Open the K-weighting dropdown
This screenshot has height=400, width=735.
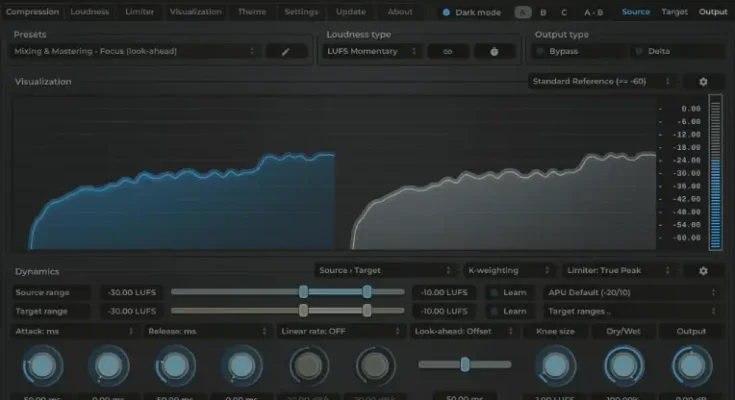[x=509, y=270]
